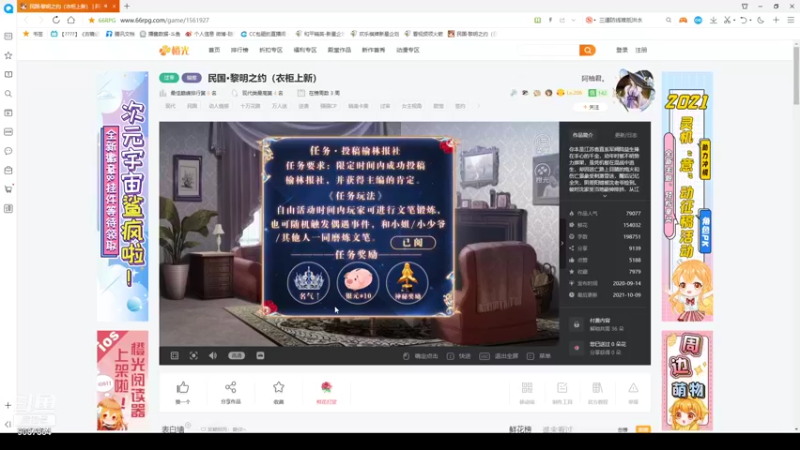Open browser downloads arrow icon
The width and height of the screenshot is (800, 450).
[x=713, y=20]
